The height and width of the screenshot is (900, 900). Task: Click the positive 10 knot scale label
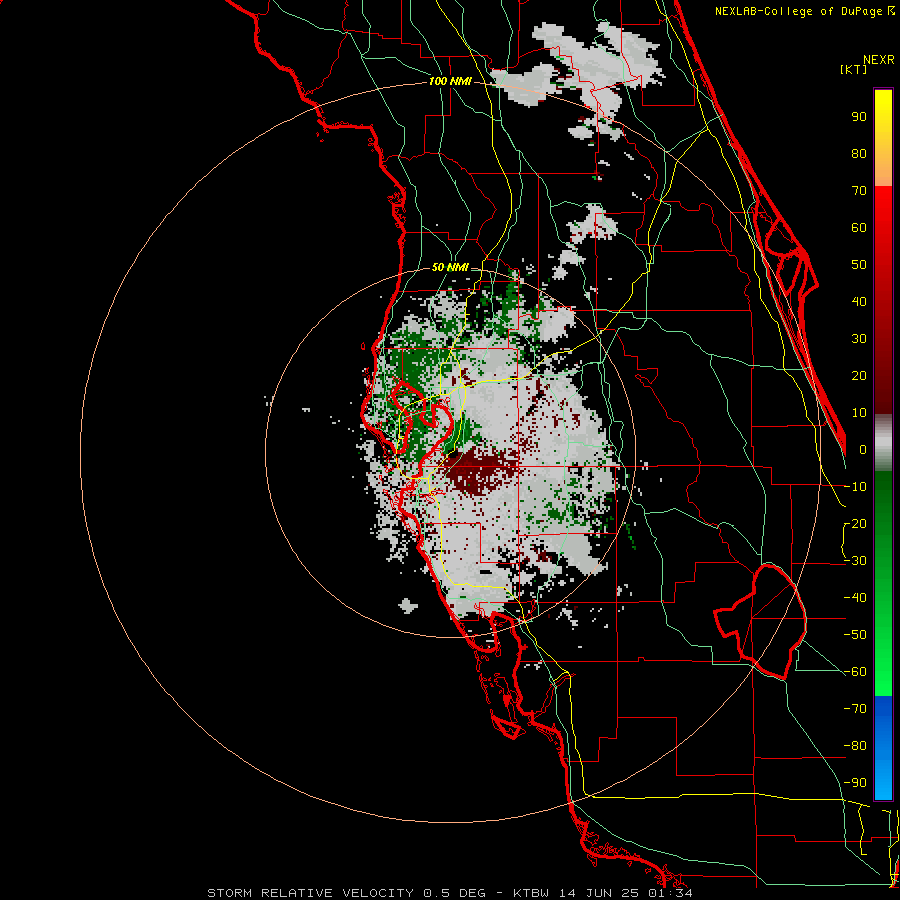[x=859, y=413]
